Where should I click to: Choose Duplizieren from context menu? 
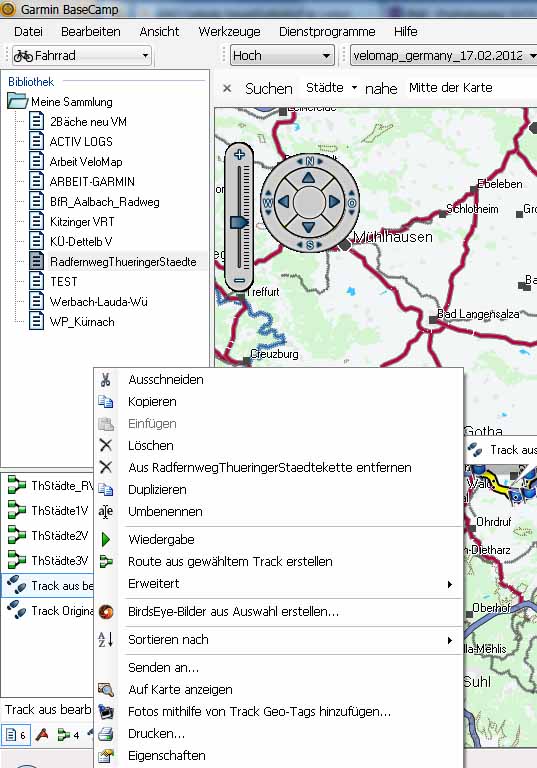278,490
